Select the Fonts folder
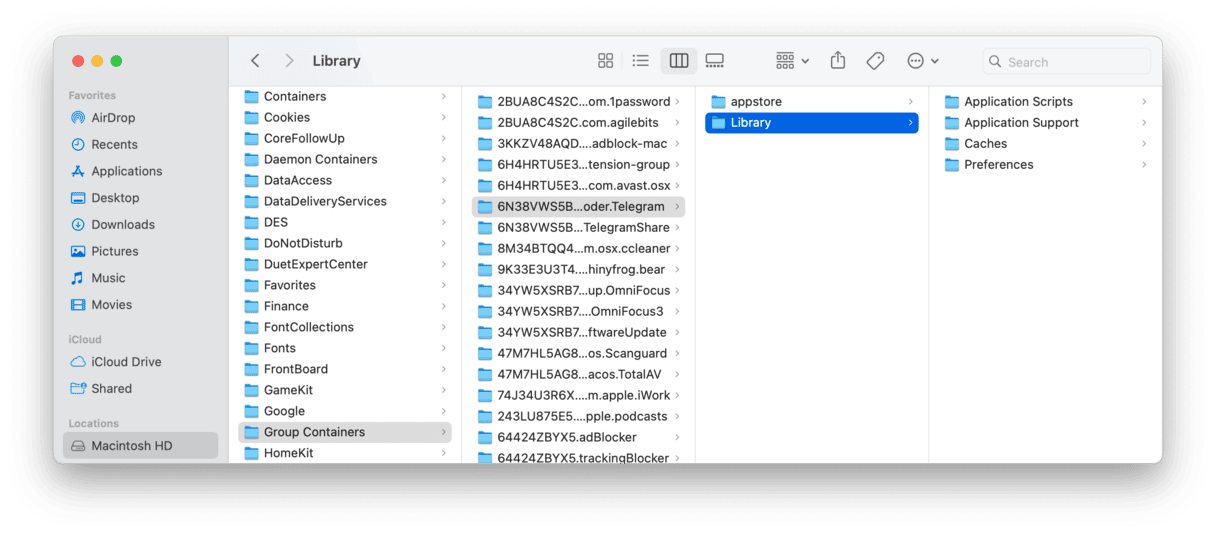This screenshot has height=534, width=1216. (x=345, y=349)
